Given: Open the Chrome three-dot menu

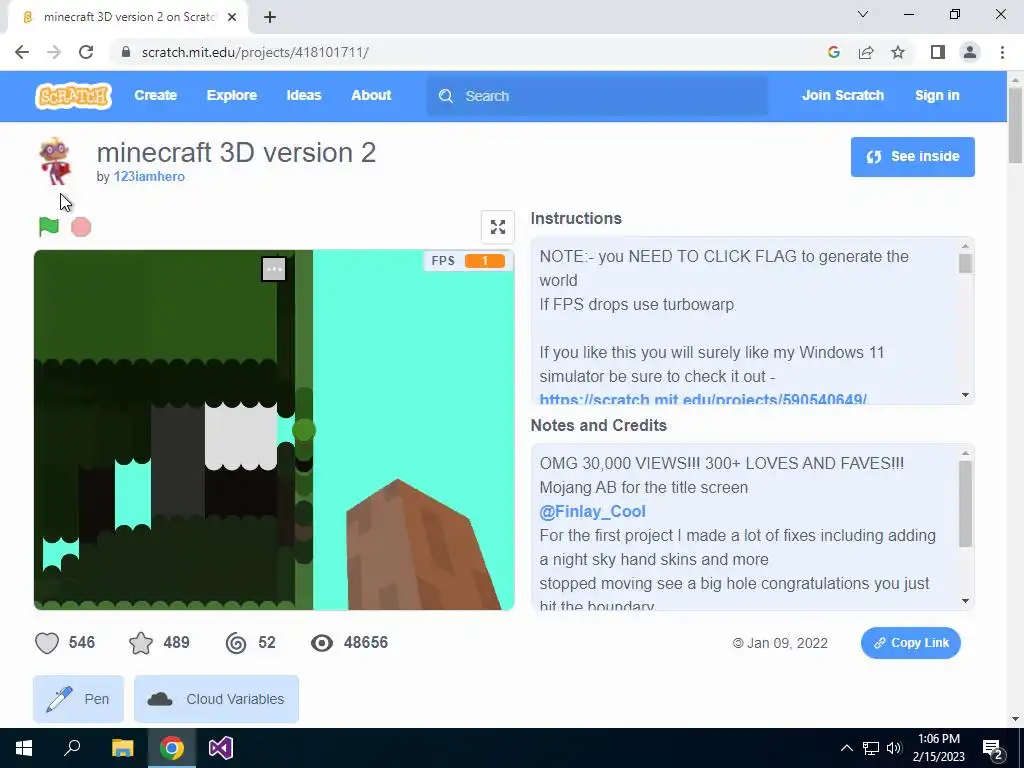Looking at the screenshot, I should click(1002, 52).
